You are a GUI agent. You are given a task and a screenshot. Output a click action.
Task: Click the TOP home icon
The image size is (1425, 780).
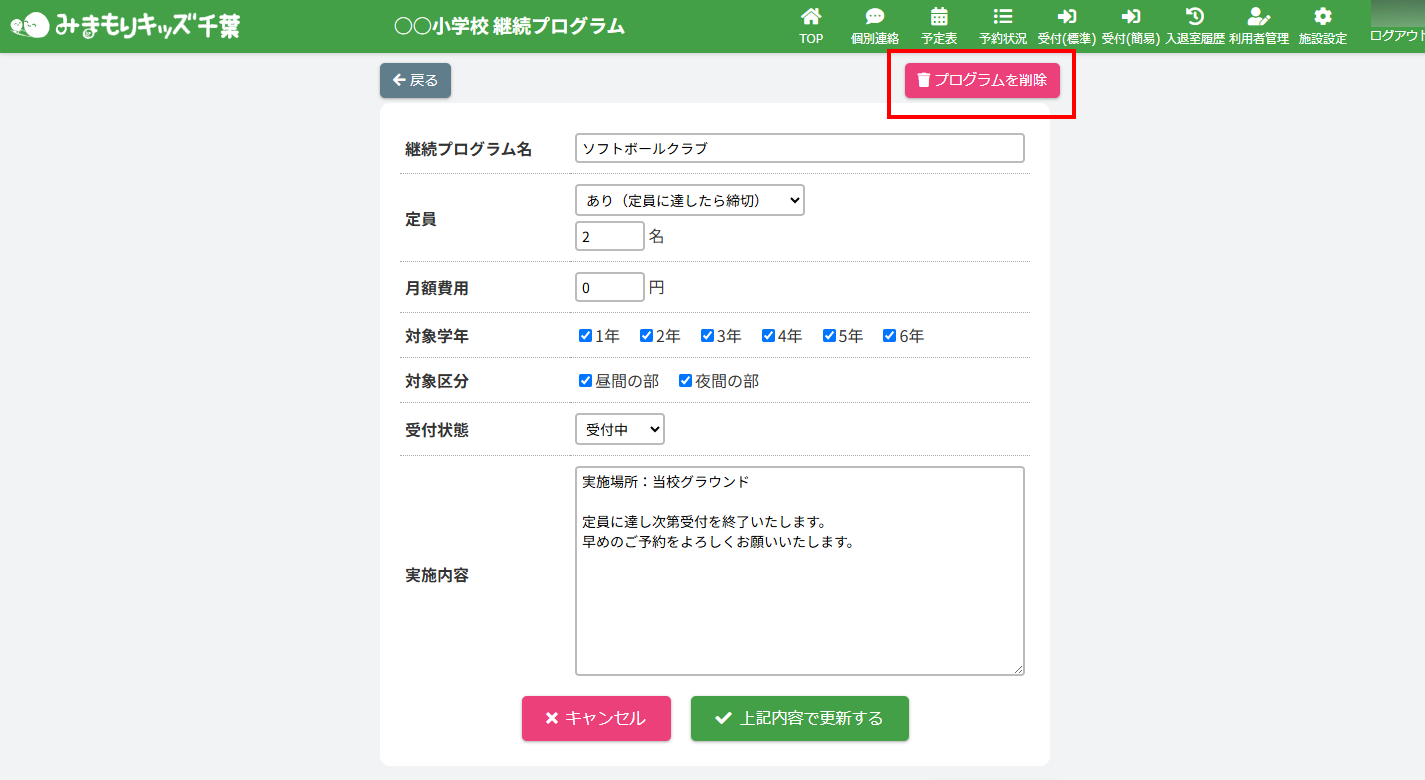click(811, 17)
